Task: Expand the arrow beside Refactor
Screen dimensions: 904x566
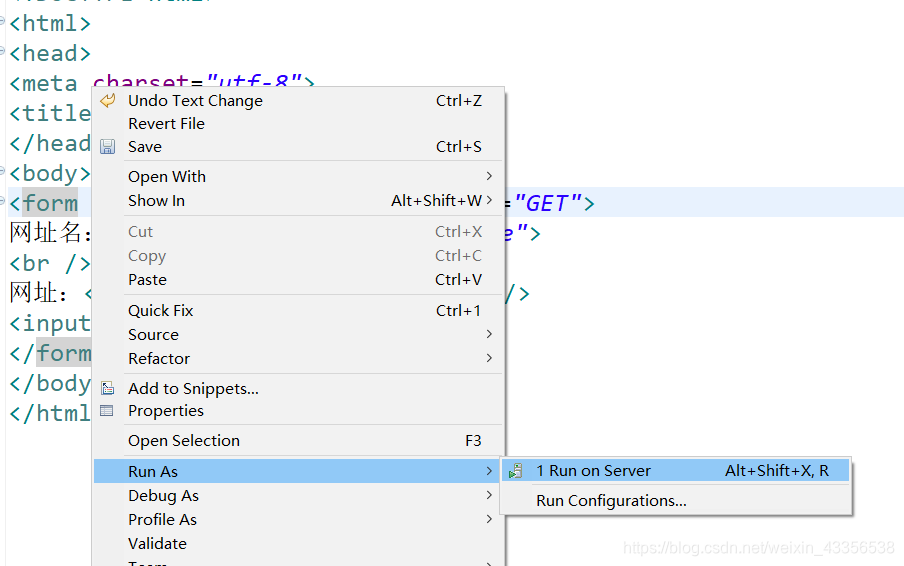Action: 489,358
